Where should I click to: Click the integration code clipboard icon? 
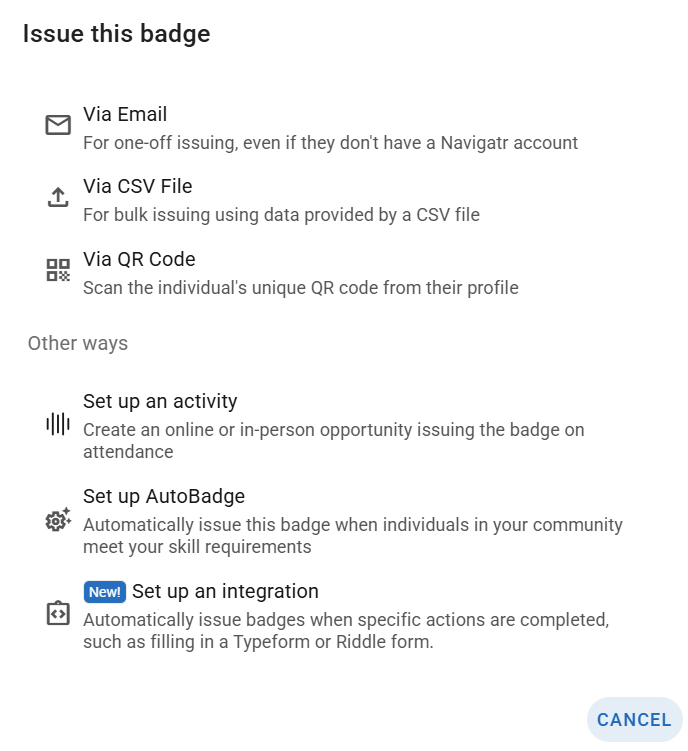pos(58,613)
